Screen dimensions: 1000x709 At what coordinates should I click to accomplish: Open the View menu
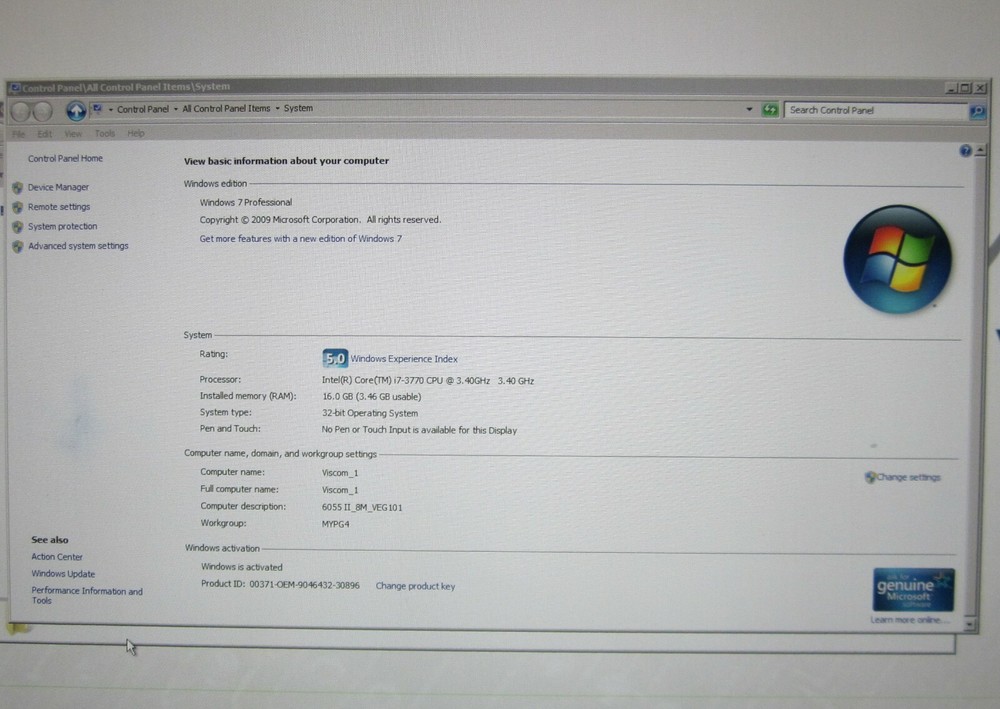73,132
